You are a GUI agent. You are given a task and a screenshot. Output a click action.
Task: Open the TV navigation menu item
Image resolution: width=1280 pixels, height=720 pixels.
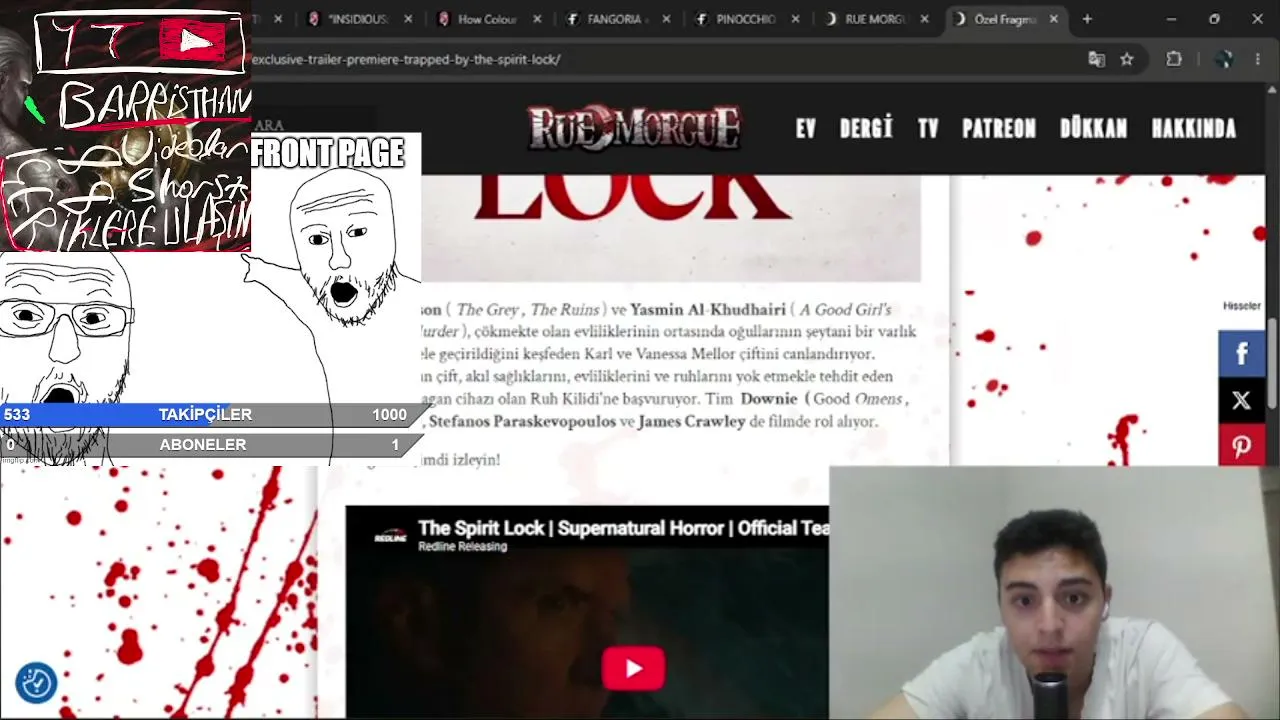coord(928,129)
